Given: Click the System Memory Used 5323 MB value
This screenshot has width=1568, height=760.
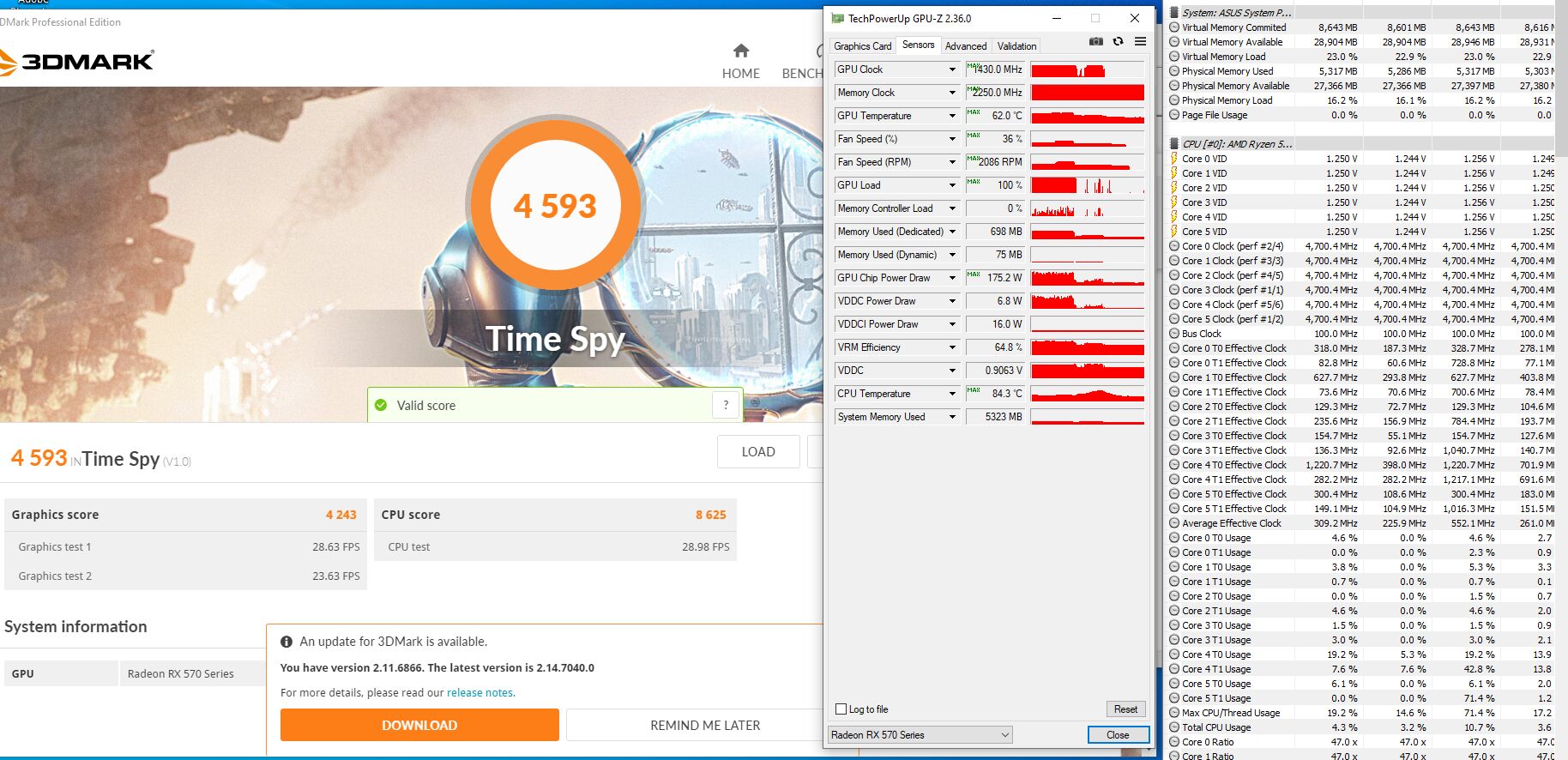Looking at the screenshot, I should click(995, 417).
